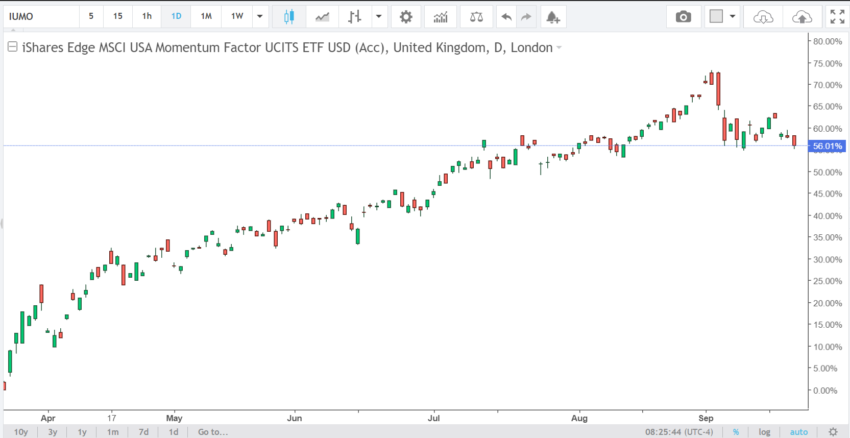Open the indicators chart icon
Image resolution: width=850 pixels, height=438 pixels.
[x=441, y=16]
